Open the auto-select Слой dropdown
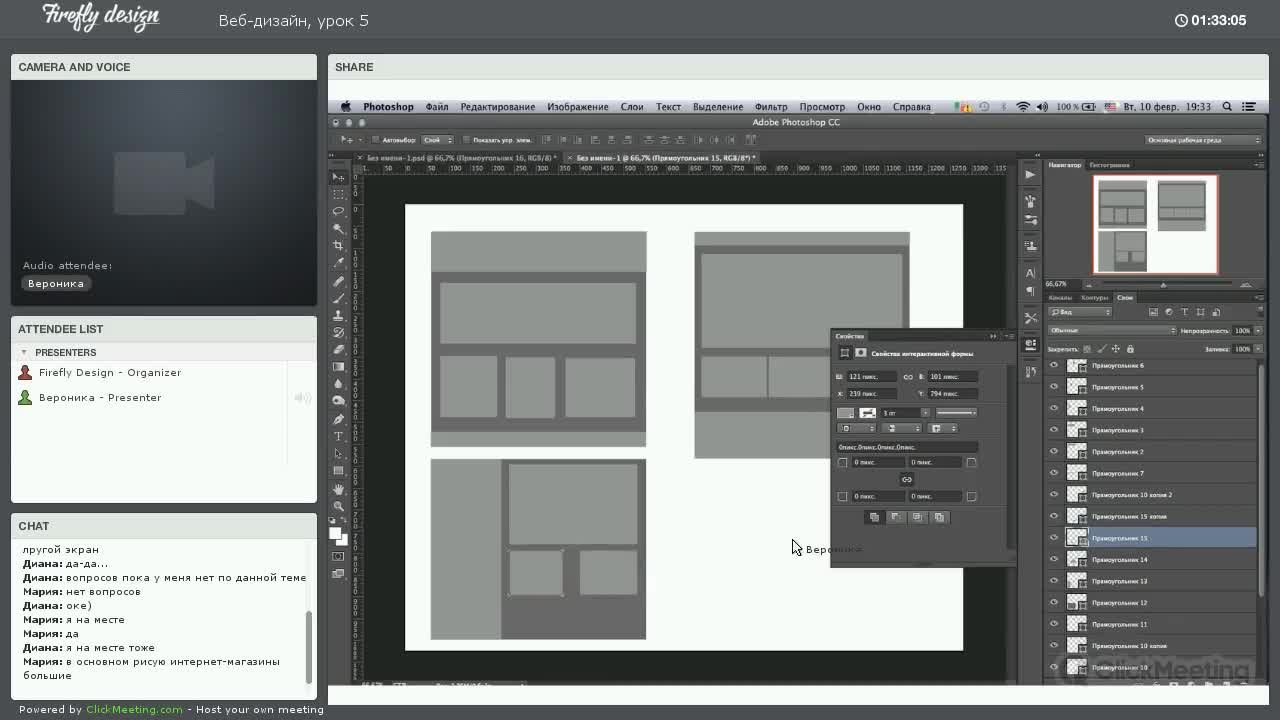 tap(437, 140)
